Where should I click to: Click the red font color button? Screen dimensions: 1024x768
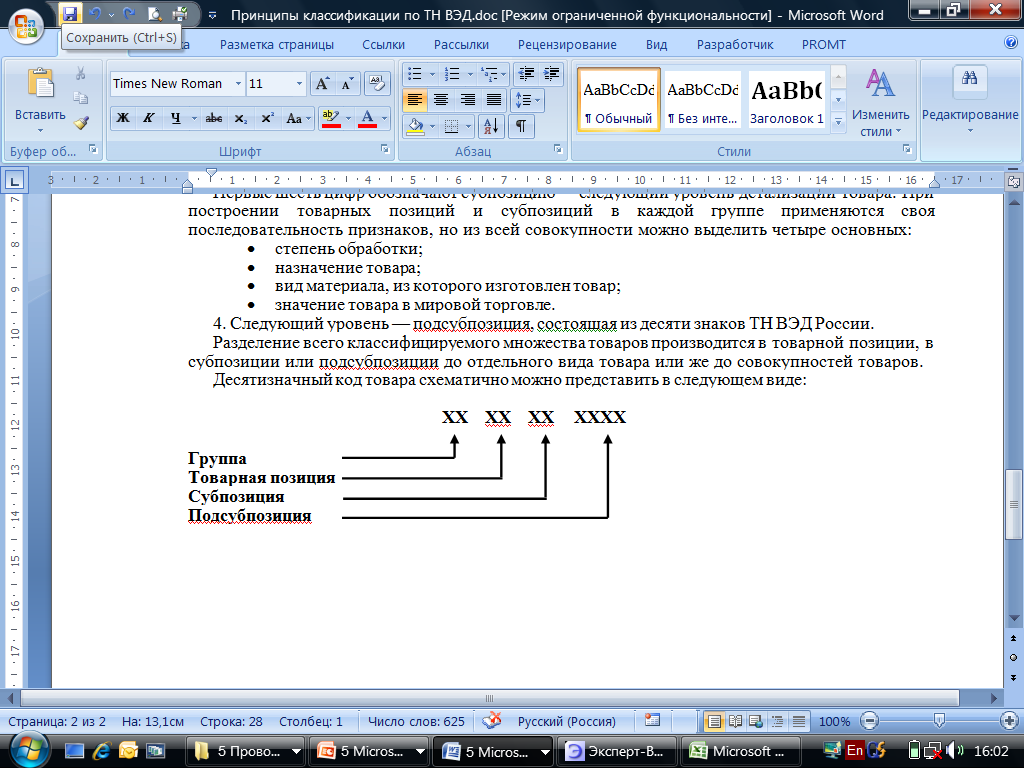(368, 119)
